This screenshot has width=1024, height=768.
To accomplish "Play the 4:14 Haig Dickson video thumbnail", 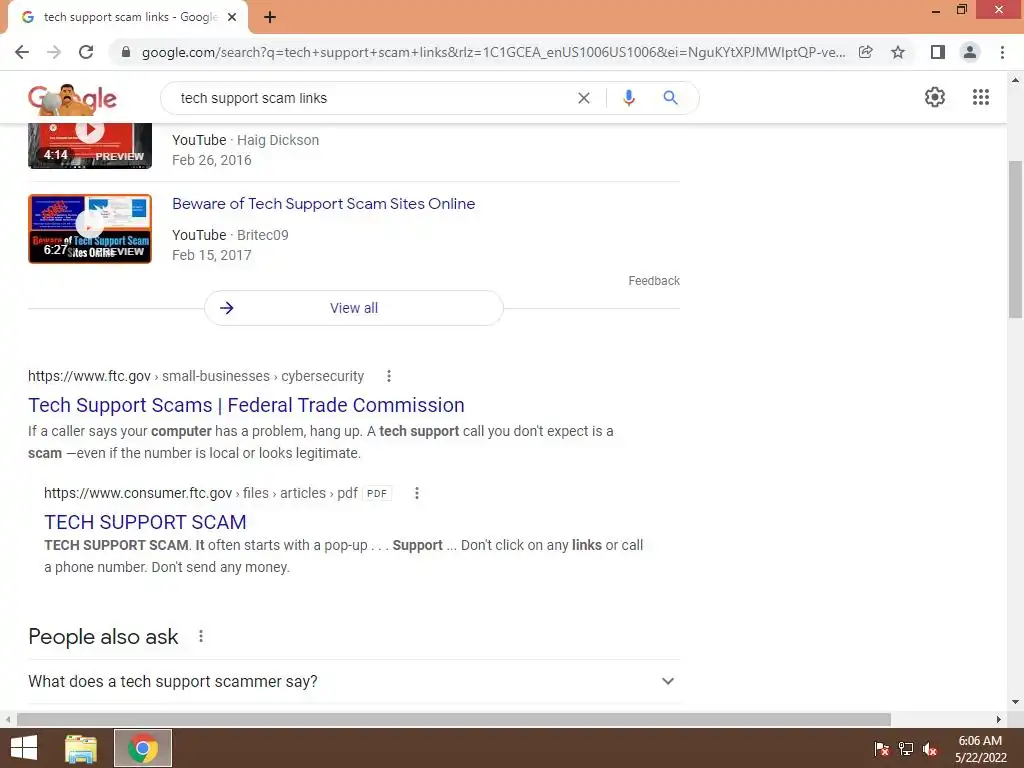I will pyautogui.click(x=90, y=146).
